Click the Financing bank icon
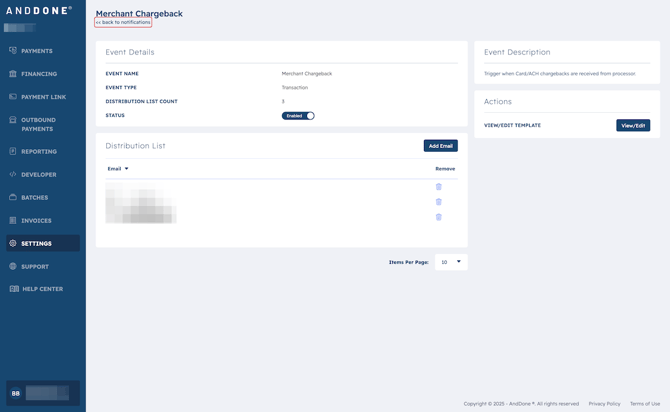Viewport: 670px width, 412px height. tap(13, 74)
